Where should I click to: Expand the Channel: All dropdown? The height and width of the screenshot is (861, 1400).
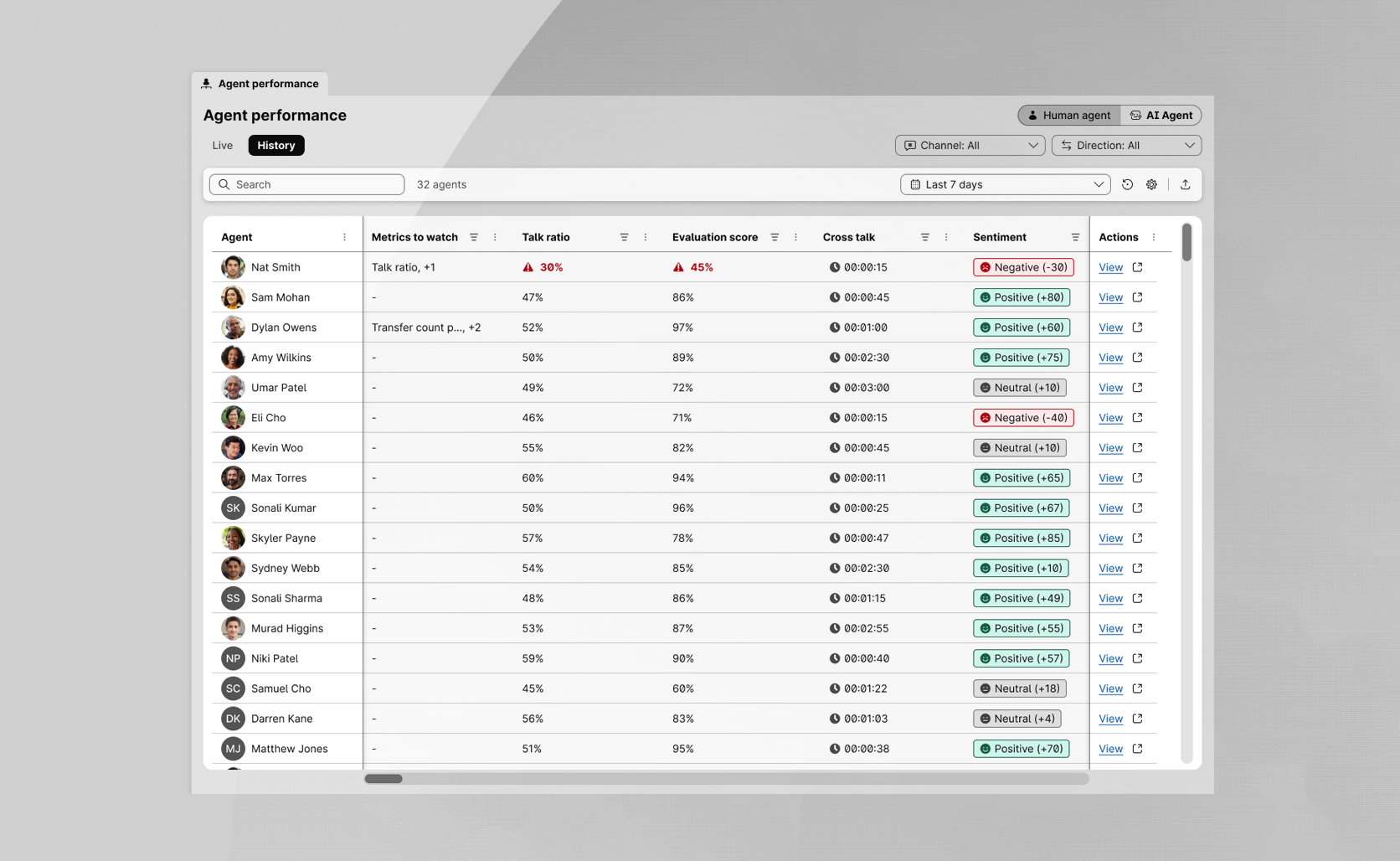(x=970, y=145)
